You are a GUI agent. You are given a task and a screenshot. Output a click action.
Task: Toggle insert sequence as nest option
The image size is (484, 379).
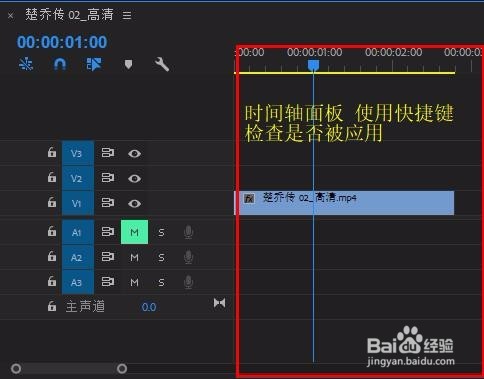click(x=26, y=64)
